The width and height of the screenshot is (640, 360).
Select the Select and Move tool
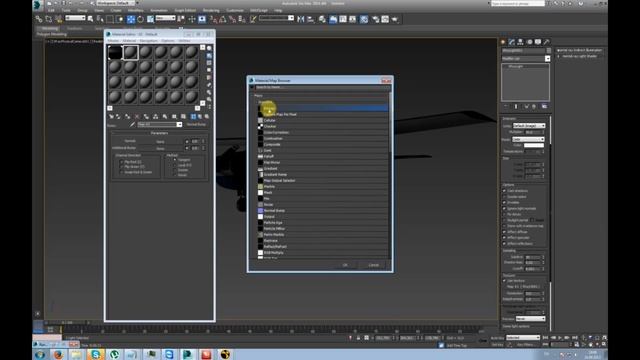click(x=131, y=19)
